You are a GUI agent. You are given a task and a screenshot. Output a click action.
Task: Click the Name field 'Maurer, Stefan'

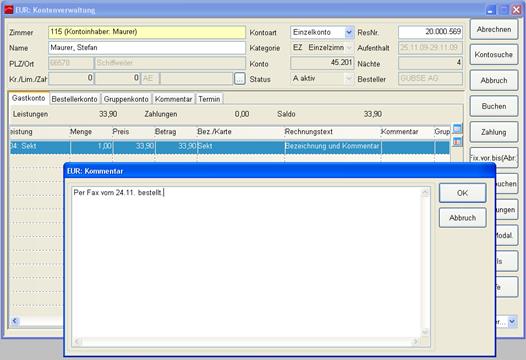[147, 48]
